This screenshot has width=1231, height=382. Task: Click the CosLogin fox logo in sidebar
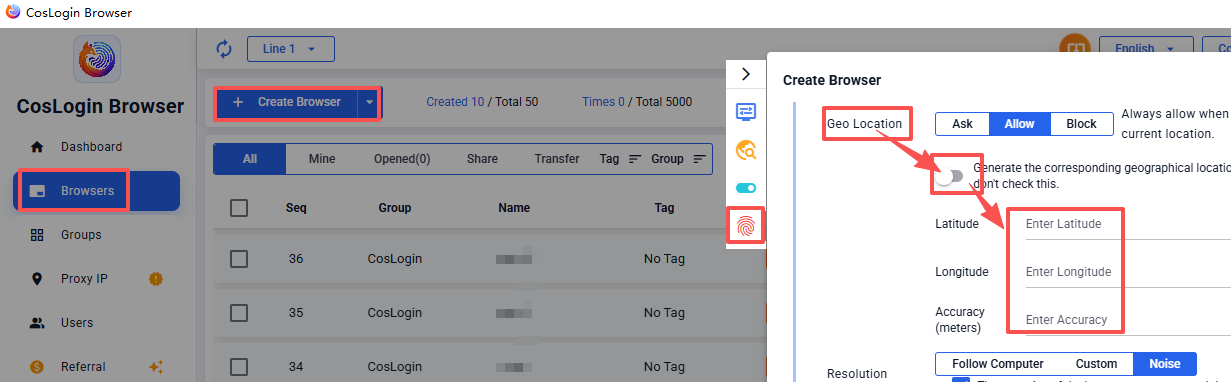97,59
